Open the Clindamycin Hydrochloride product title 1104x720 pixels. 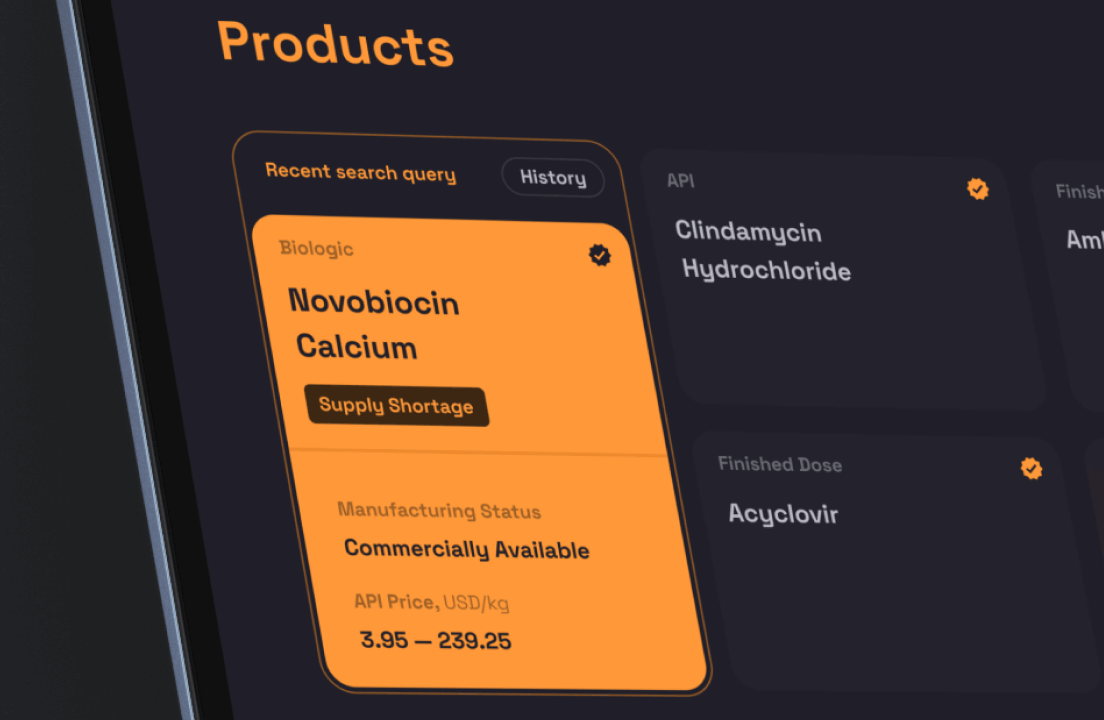(763, 251)
